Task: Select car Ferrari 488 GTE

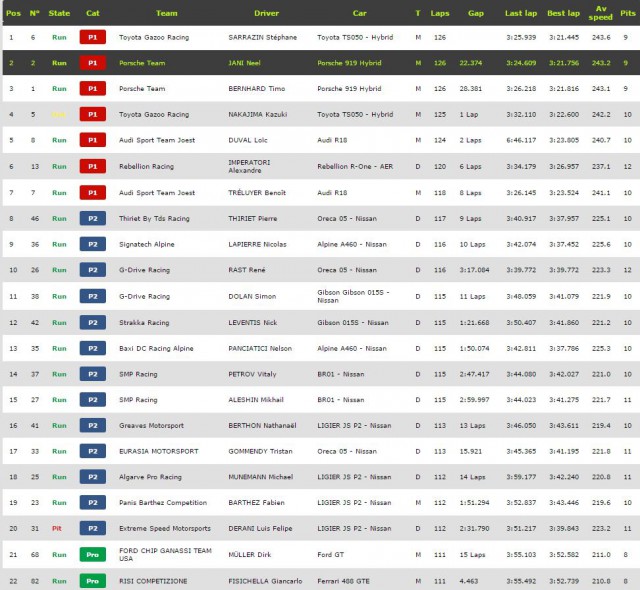Action: click(343, 581)
